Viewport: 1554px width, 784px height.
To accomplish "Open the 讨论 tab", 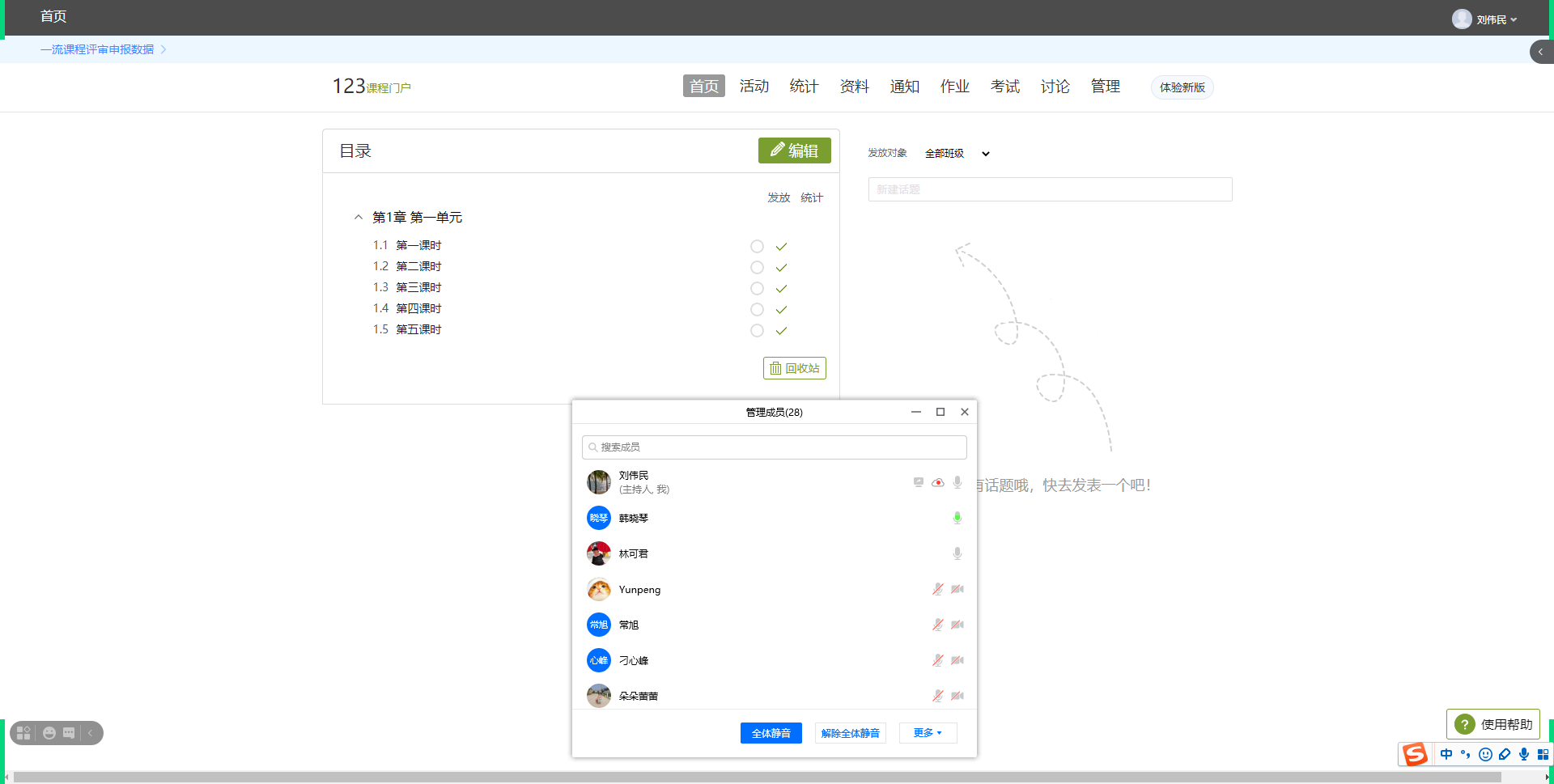I will tap(1055, 87).
